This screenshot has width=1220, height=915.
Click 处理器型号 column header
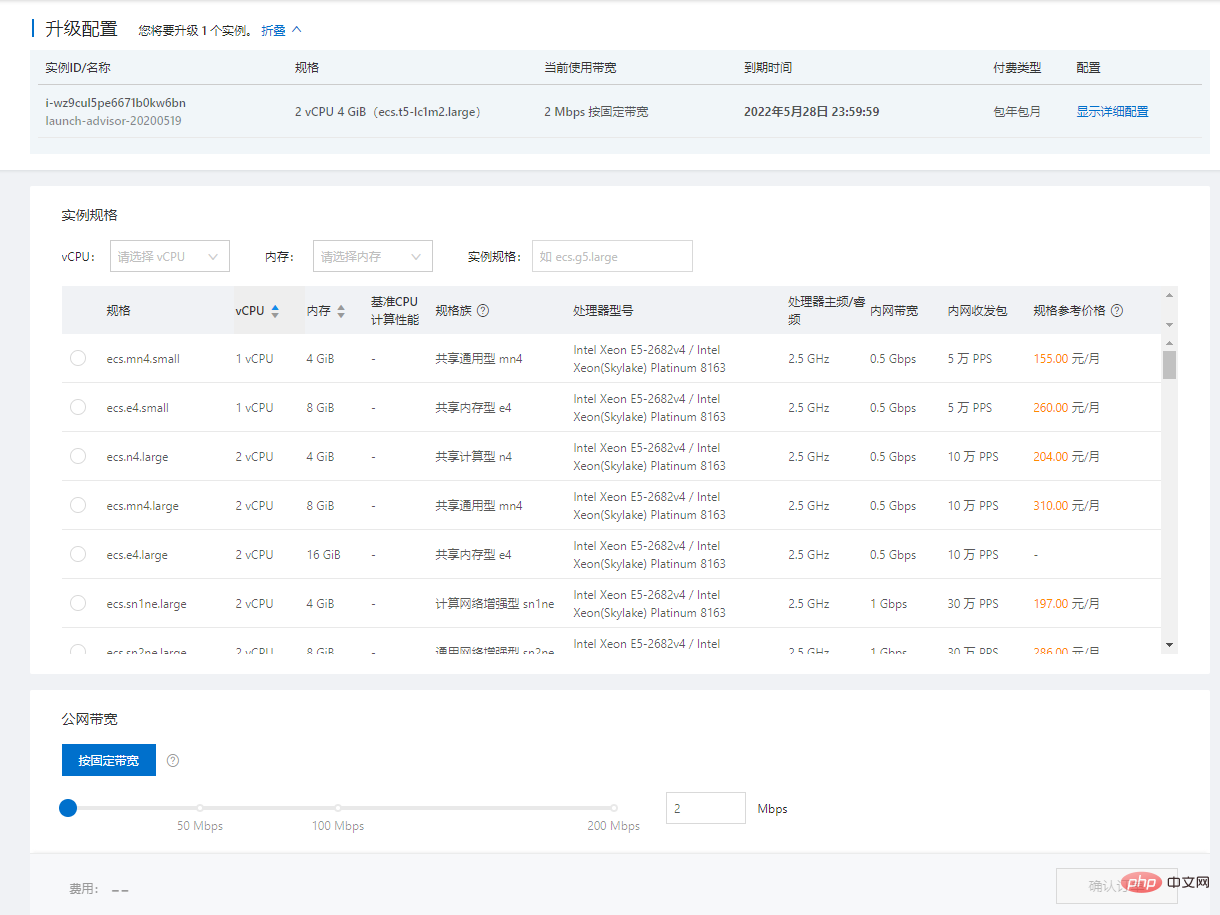[603, 311]
